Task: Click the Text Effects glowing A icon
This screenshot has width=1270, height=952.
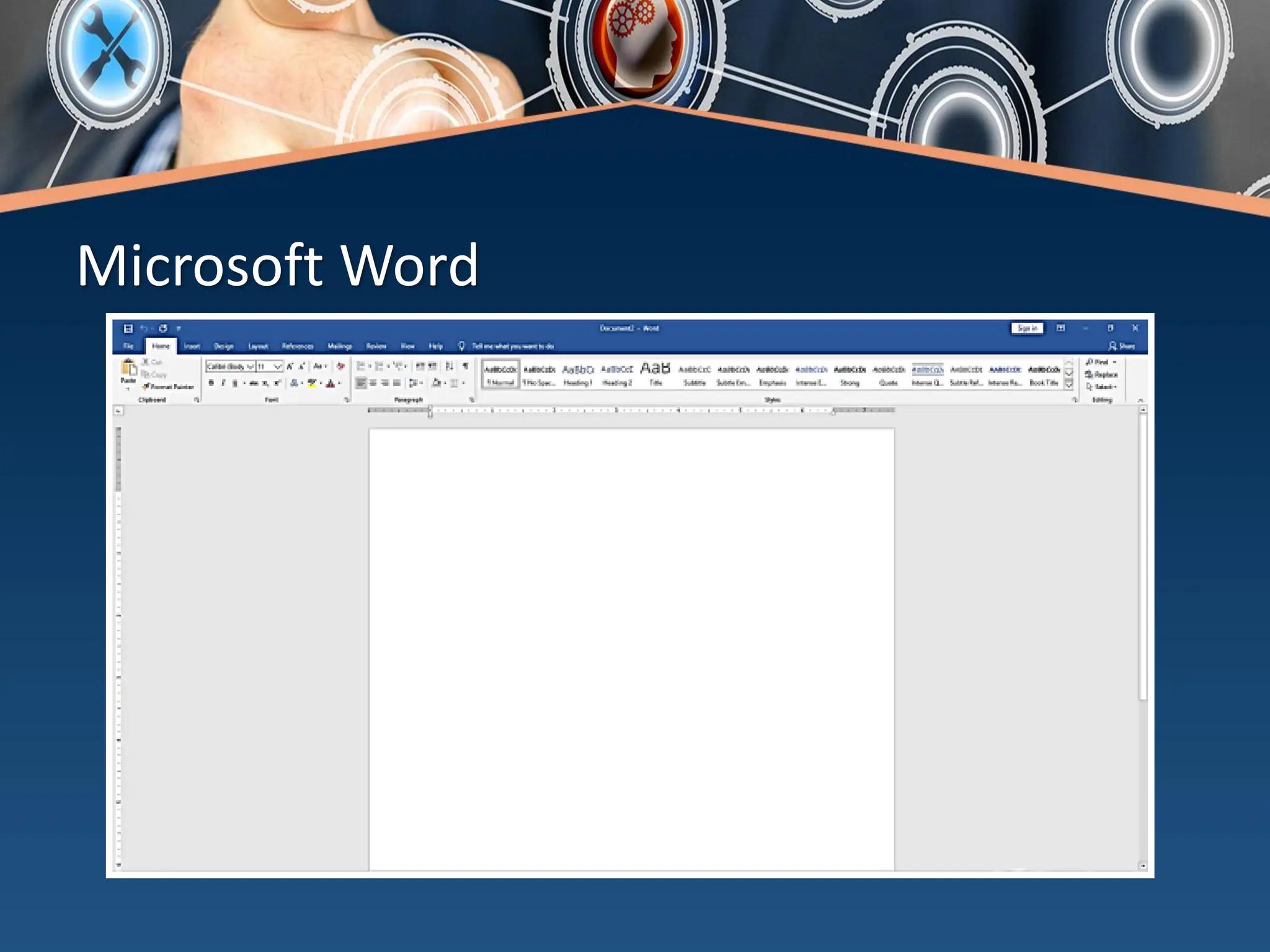Action: point(295,383)
